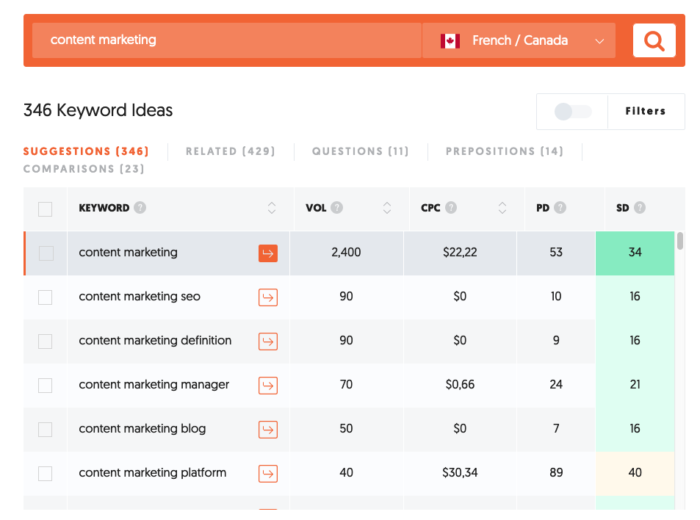The width and height of the screenshot is (700, 520).
Task: Check the select-all checkbox in table header
Action: pyautogui.click(x=45, y=209)
